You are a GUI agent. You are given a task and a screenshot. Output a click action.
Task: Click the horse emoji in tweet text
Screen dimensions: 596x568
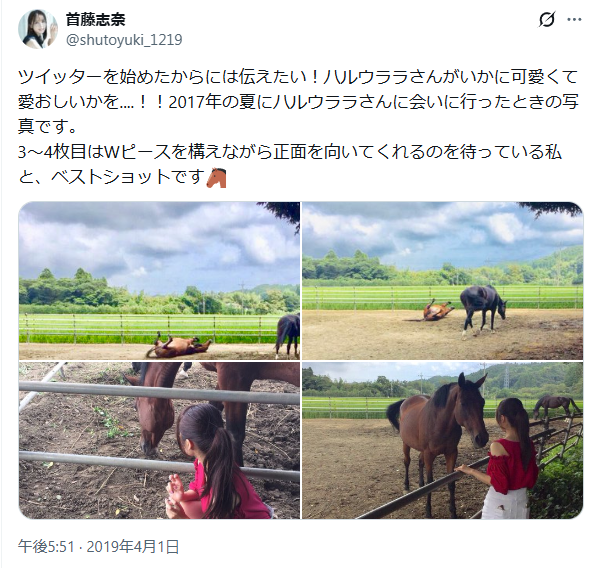216,178
